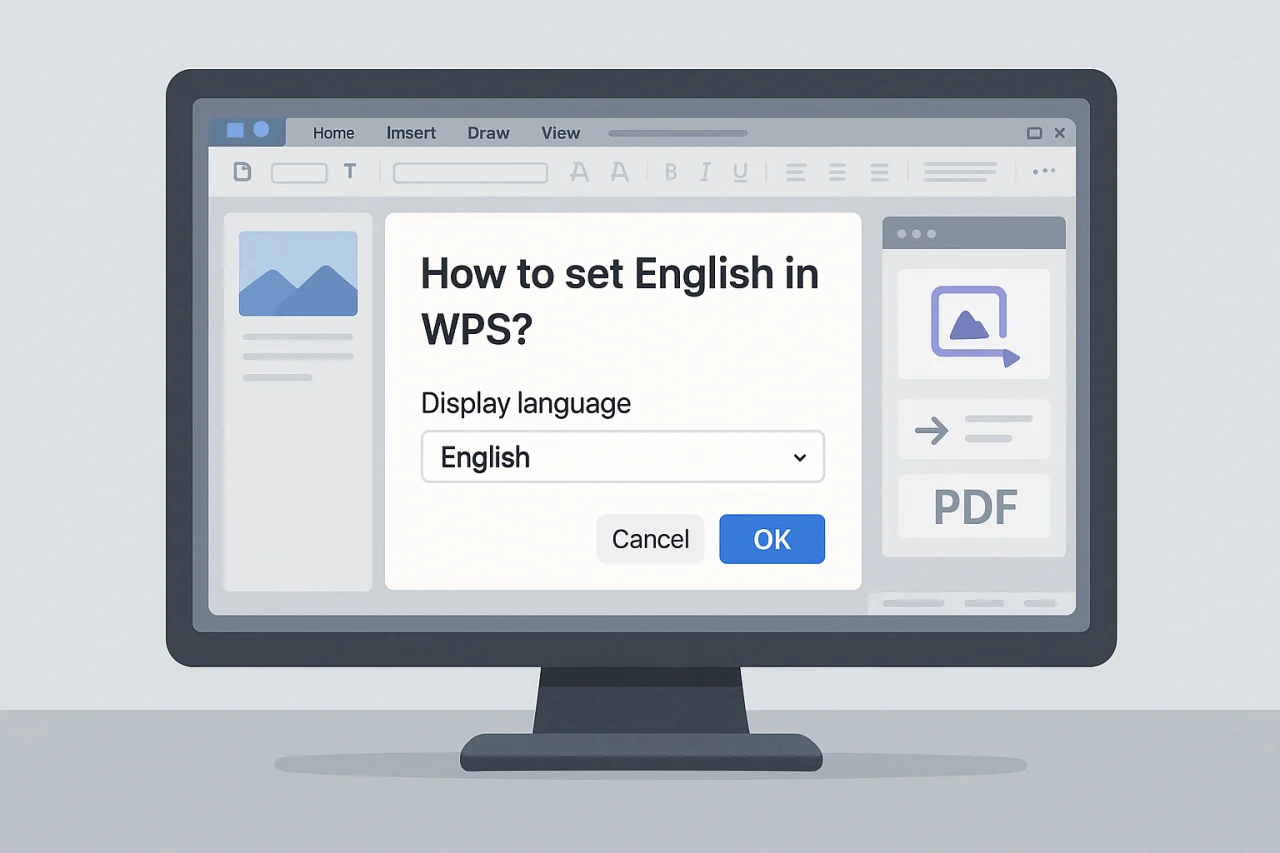Screen dimensions: 1280x853
Task: Select the PDF option in right panel
Action: click(x=974, y=507)
